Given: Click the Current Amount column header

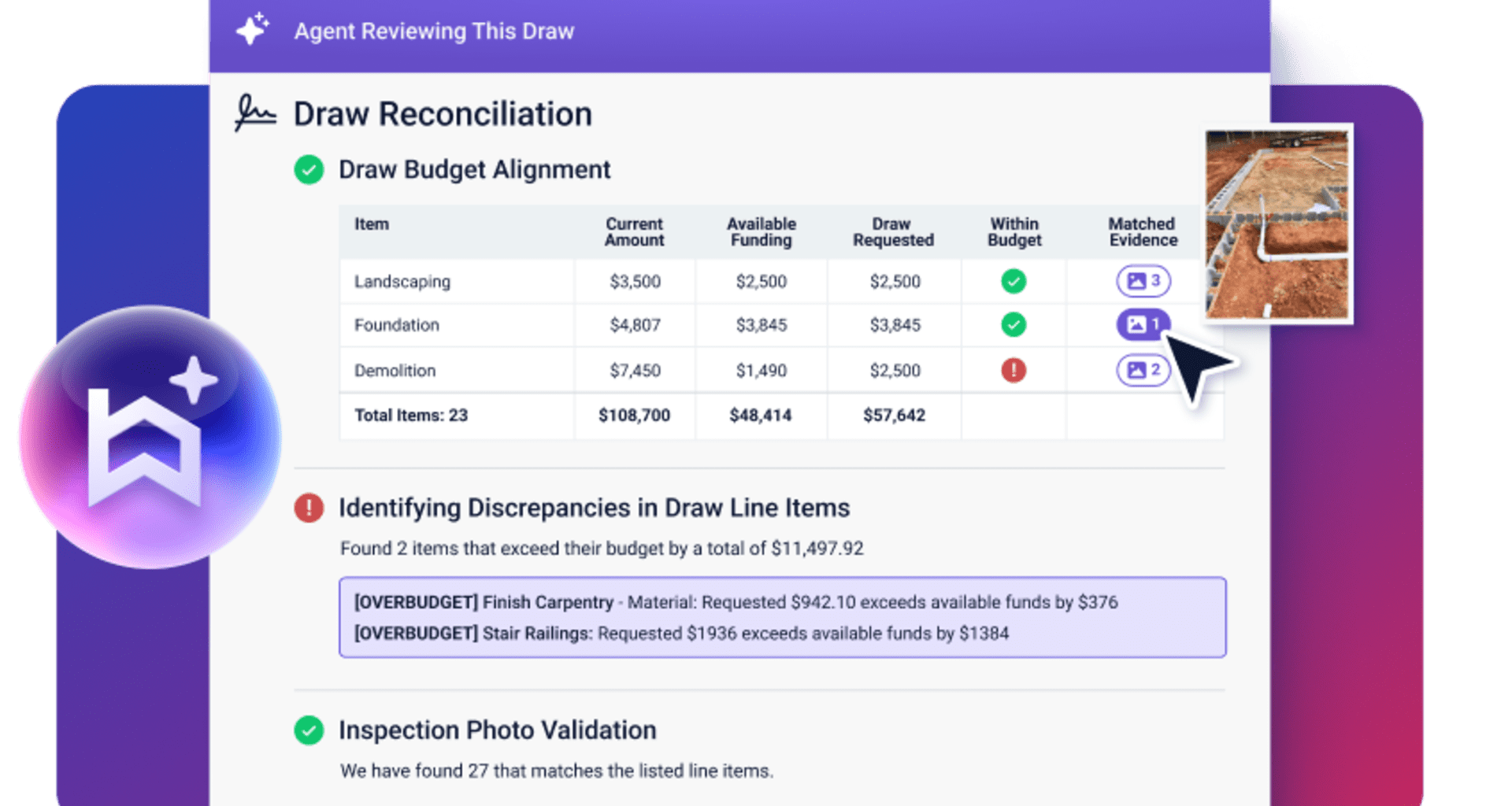Looking at the screenshot, I should 634,232.
